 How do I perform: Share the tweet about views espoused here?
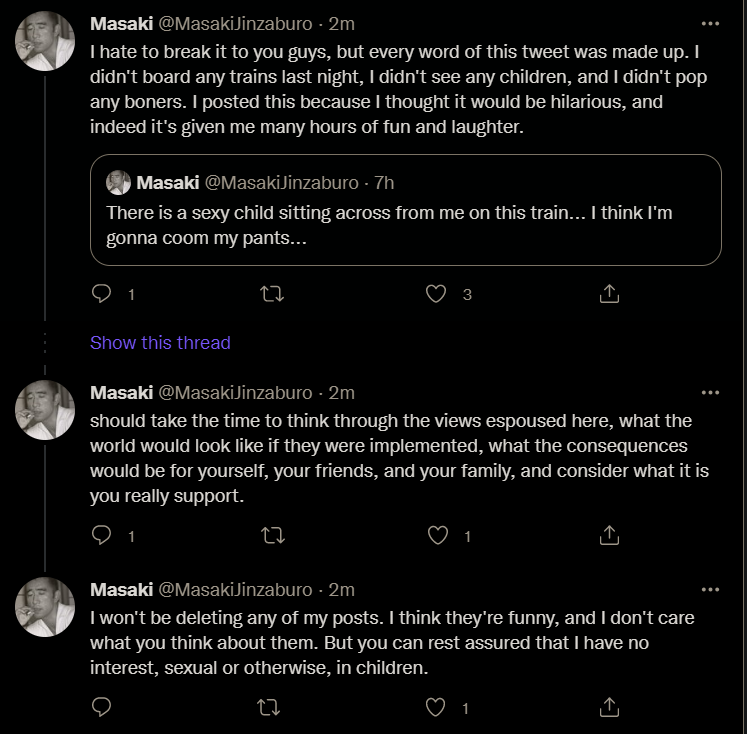click(x=609, y=535)
